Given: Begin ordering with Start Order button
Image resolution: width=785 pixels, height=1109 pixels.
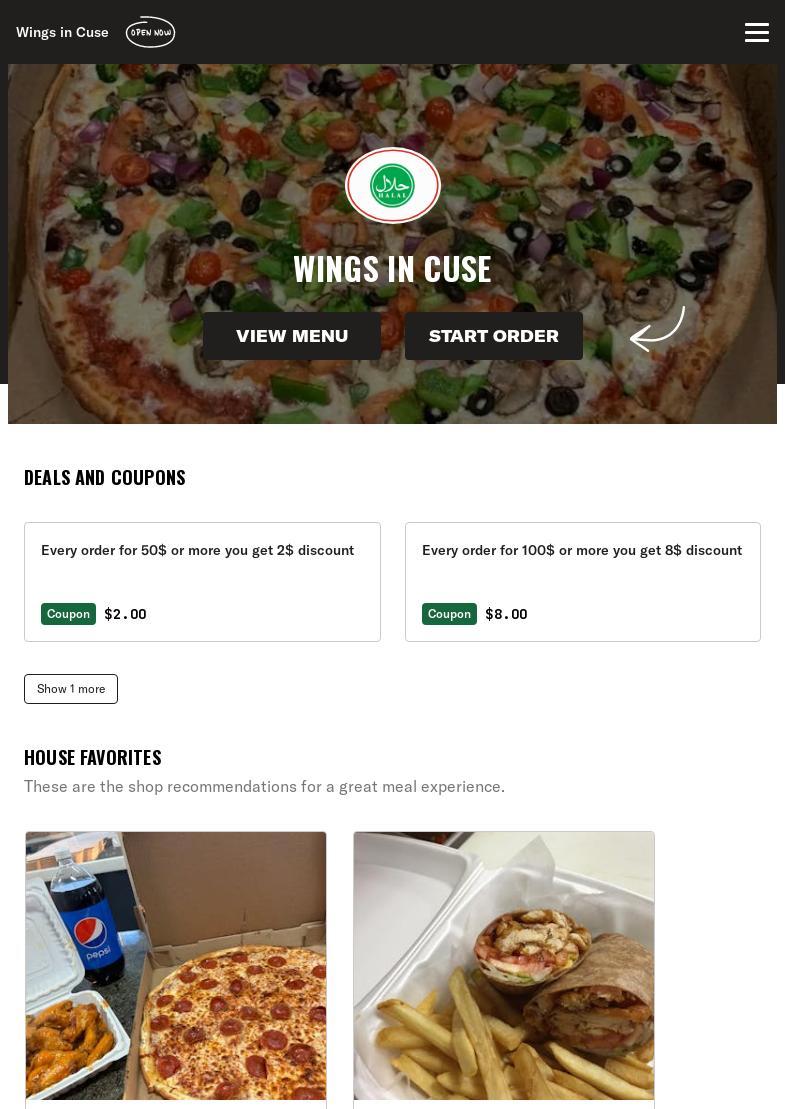Looking at the screenshot, I should tap(494, 336).
